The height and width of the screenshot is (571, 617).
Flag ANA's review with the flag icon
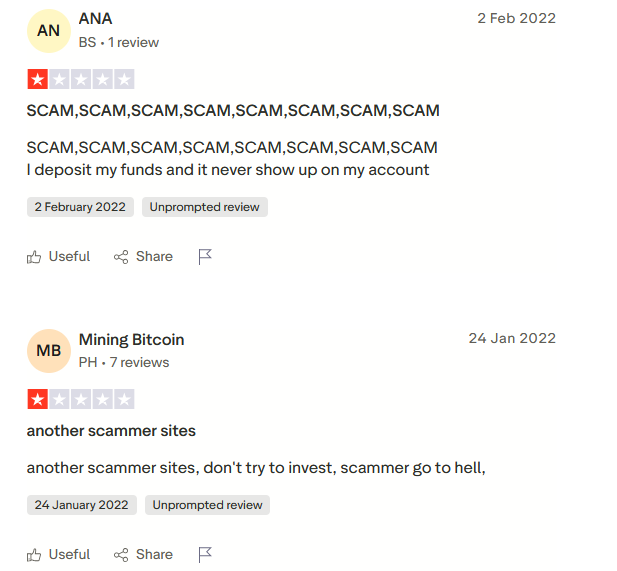205,257
